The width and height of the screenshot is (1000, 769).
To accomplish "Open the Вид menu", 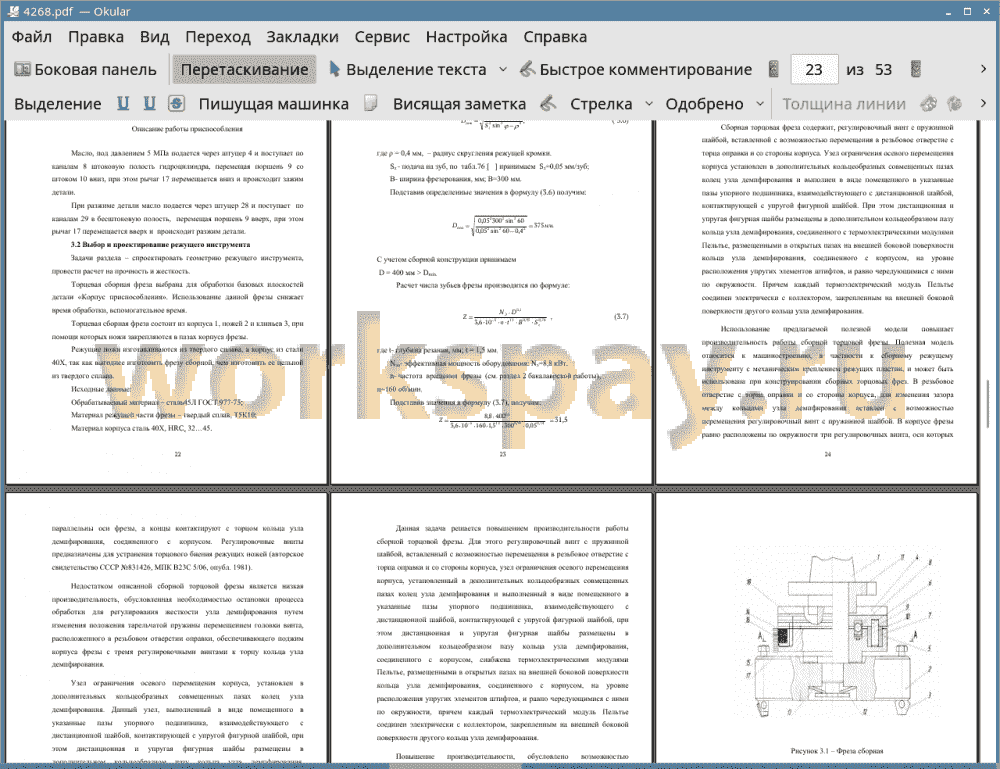I will tap(154, 37).
